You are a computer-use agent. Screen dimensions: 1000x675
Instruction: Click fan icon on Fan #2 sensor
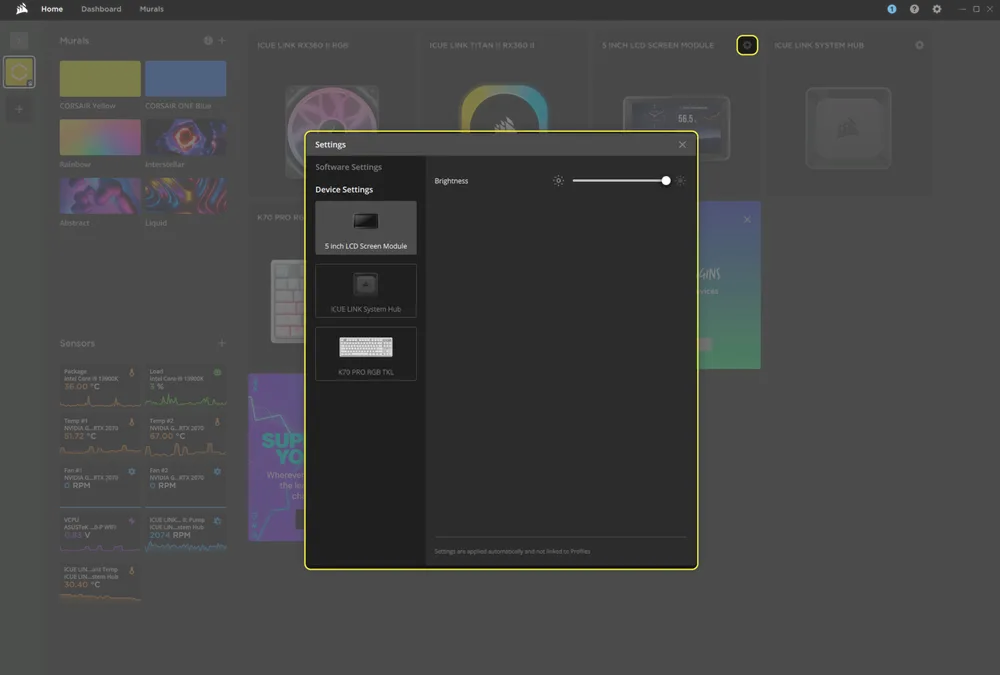(x=217, y=471)
